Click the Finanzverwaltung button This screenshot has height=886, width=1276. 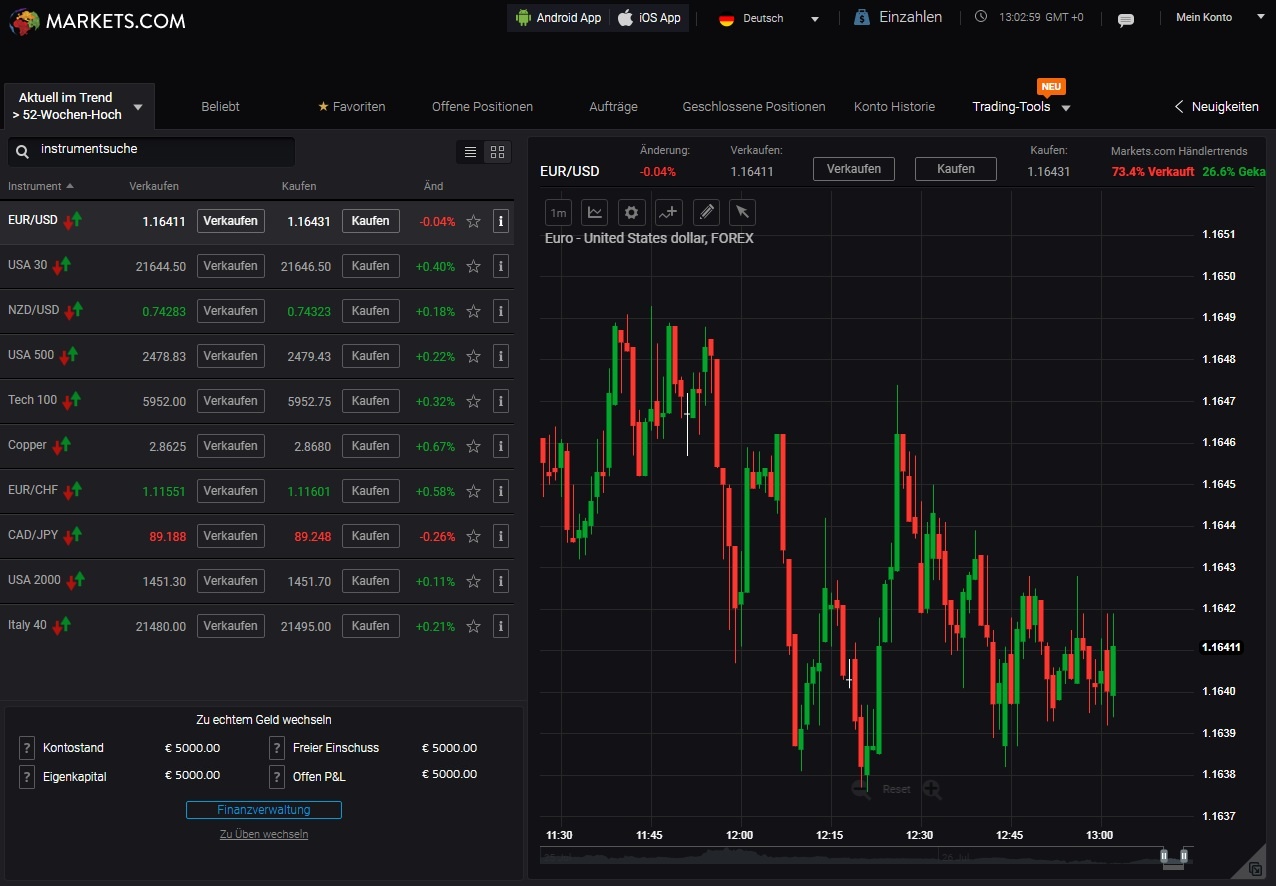point(264,810)
